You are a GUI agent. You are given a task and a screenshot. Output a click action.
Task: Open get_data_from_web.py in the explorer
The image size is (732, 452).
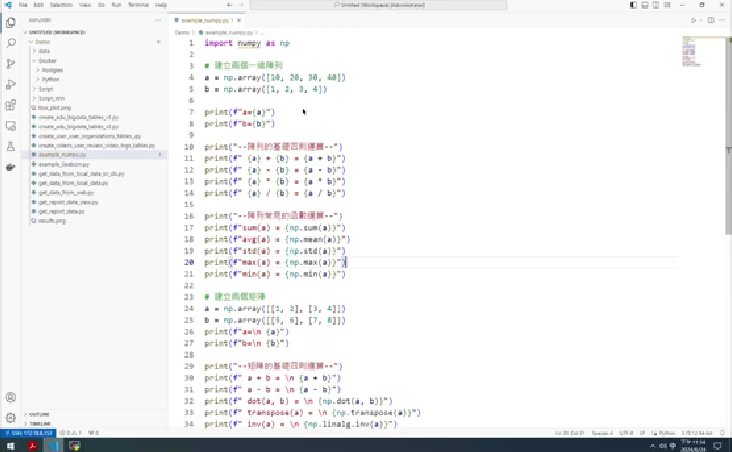click(x=66, y=192)
